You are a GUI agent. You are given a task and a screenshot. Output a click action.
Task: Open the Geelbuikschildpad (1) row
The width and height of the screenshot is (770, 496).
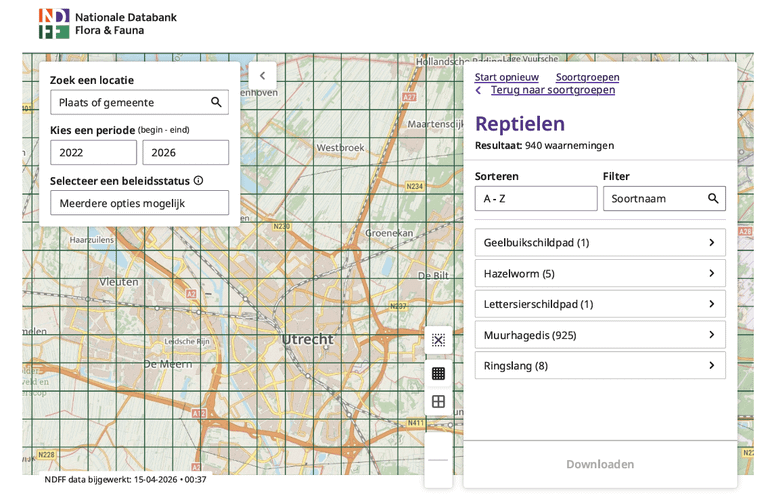tap(599, 242)
